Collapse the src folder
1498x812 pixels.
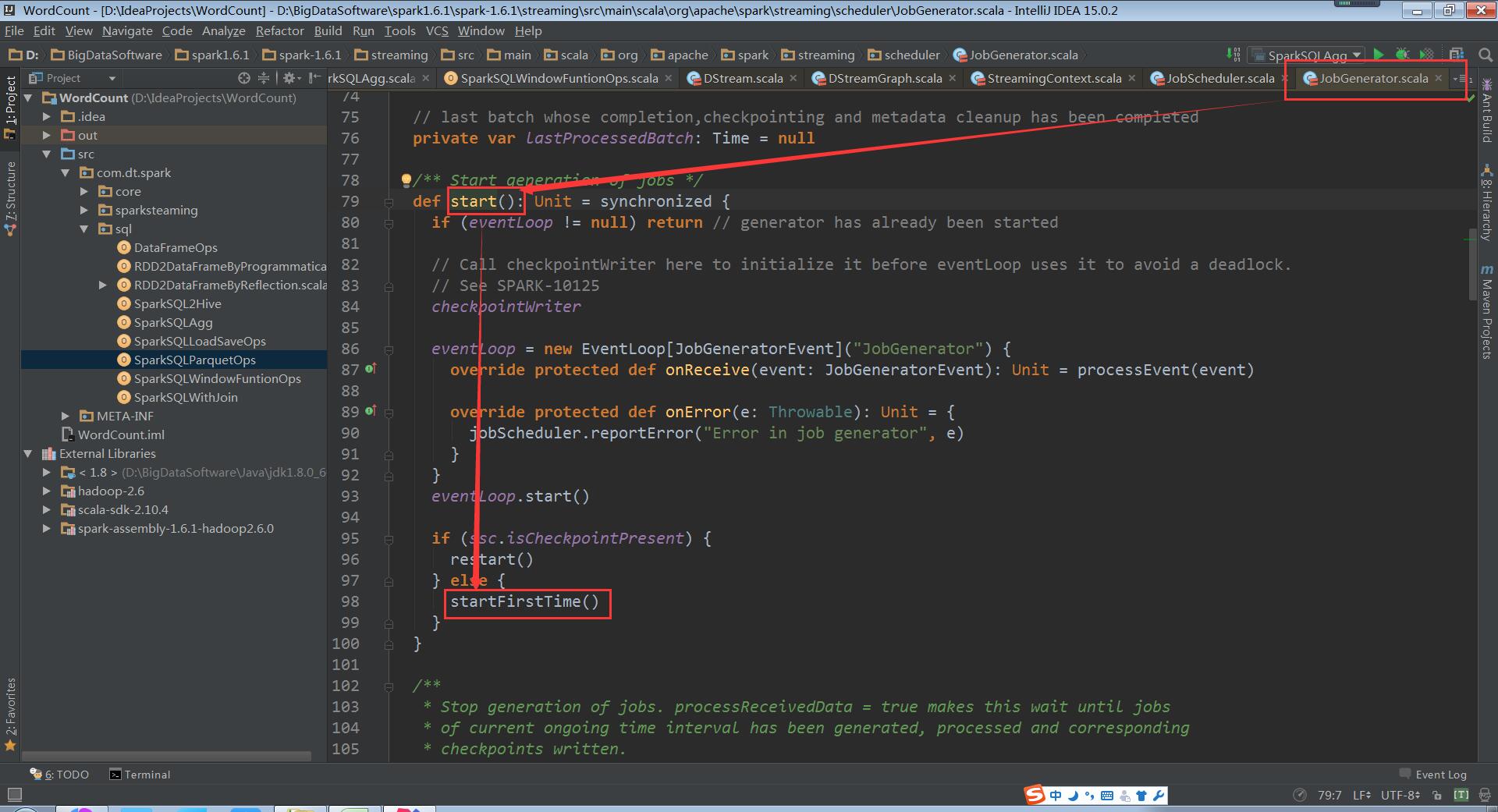point(47,154)
